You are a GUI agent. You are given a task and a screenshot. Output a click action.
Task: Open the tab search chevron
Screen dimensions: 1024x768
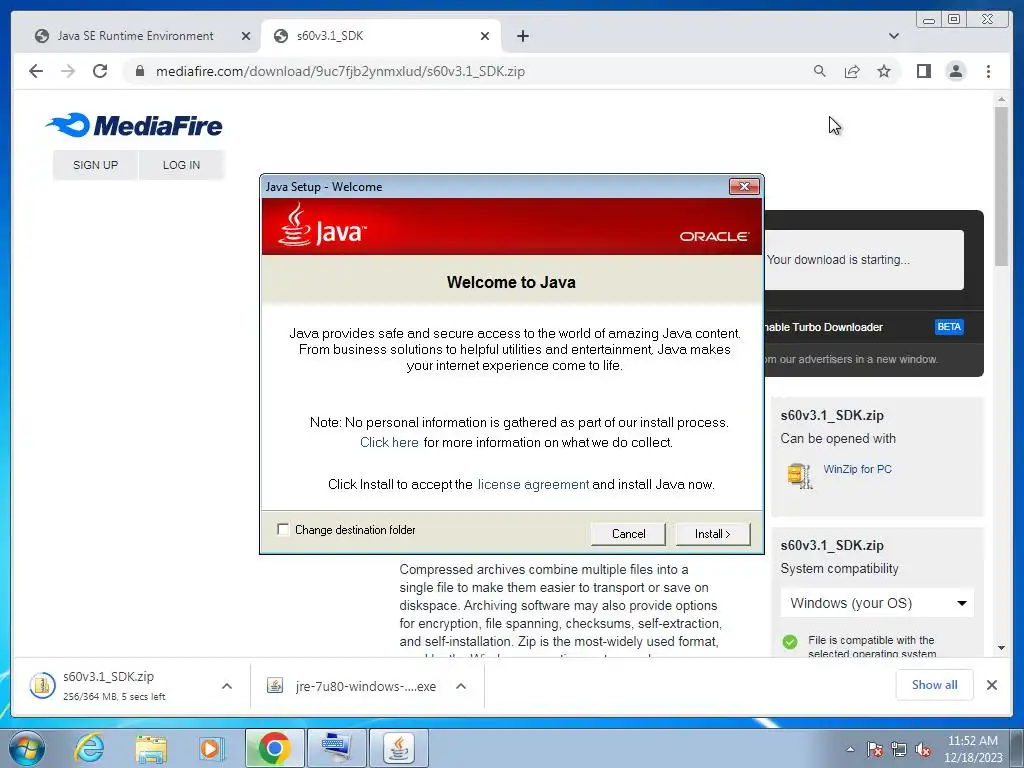894,36
